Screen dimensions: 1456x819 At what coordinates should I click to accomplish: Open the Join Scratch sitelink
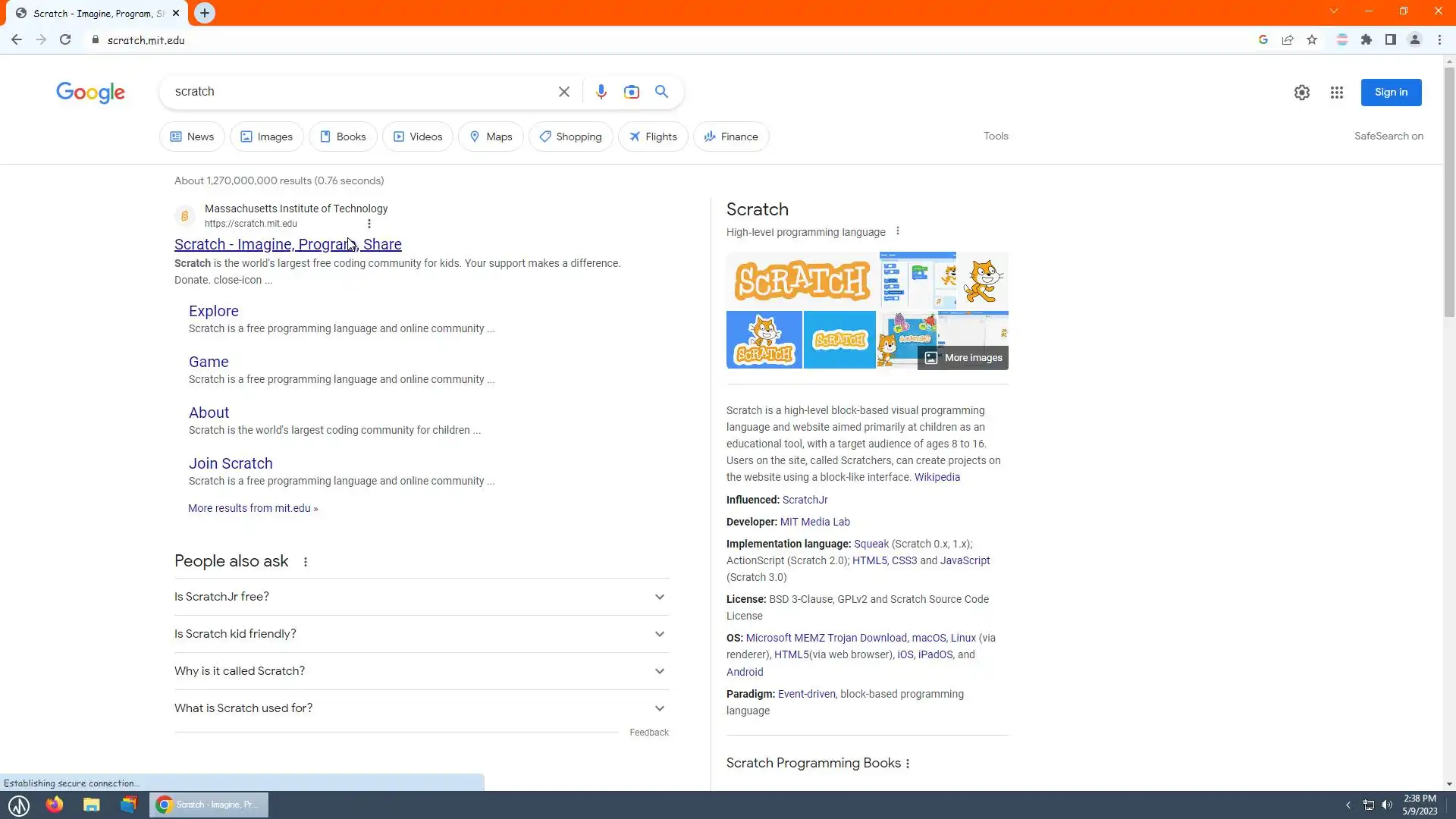pos(231,463)
